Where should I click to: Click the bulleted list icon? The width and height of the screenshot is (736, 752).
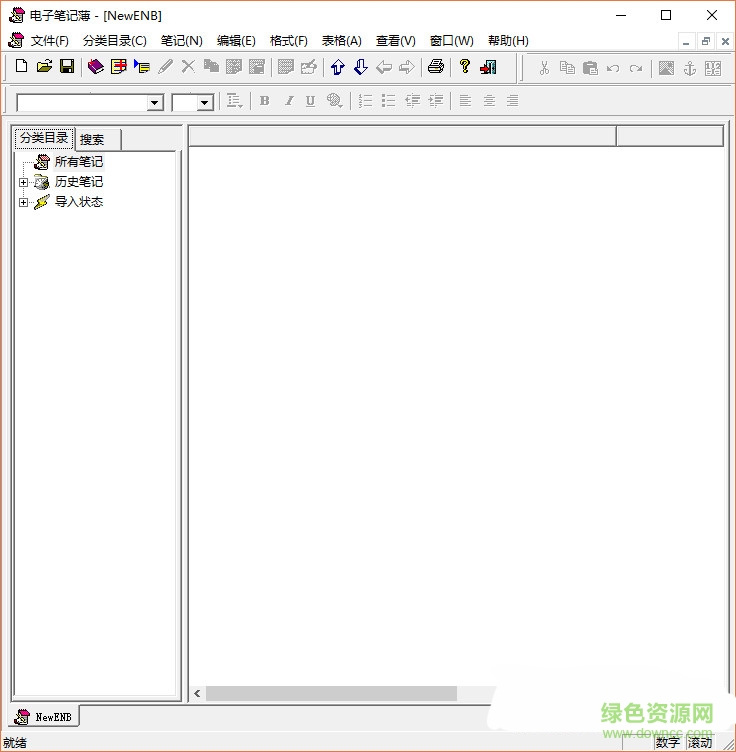click(x=388, y=101)
